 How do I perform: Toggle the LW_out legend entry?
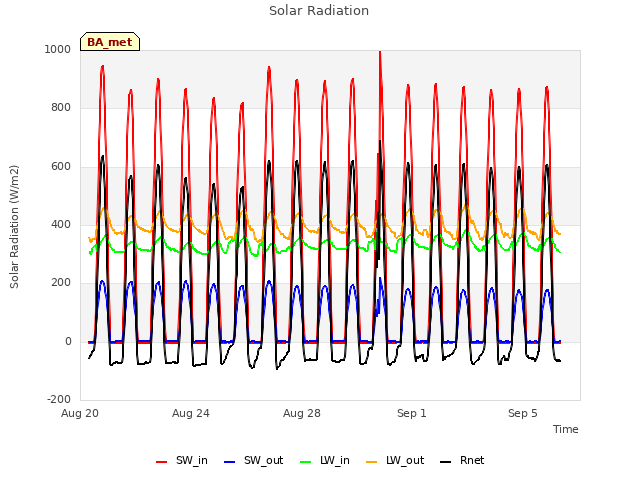[x=395, y=461]
